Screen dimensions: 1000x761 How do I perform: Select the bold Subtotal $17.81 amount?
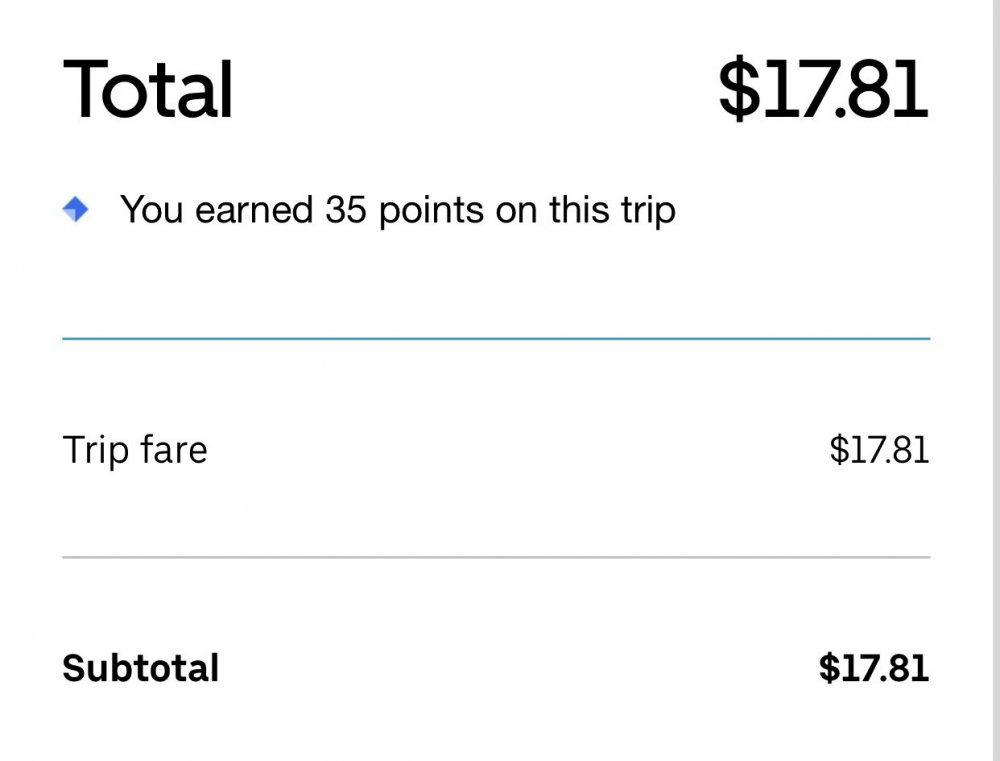(x=874, y=668)
